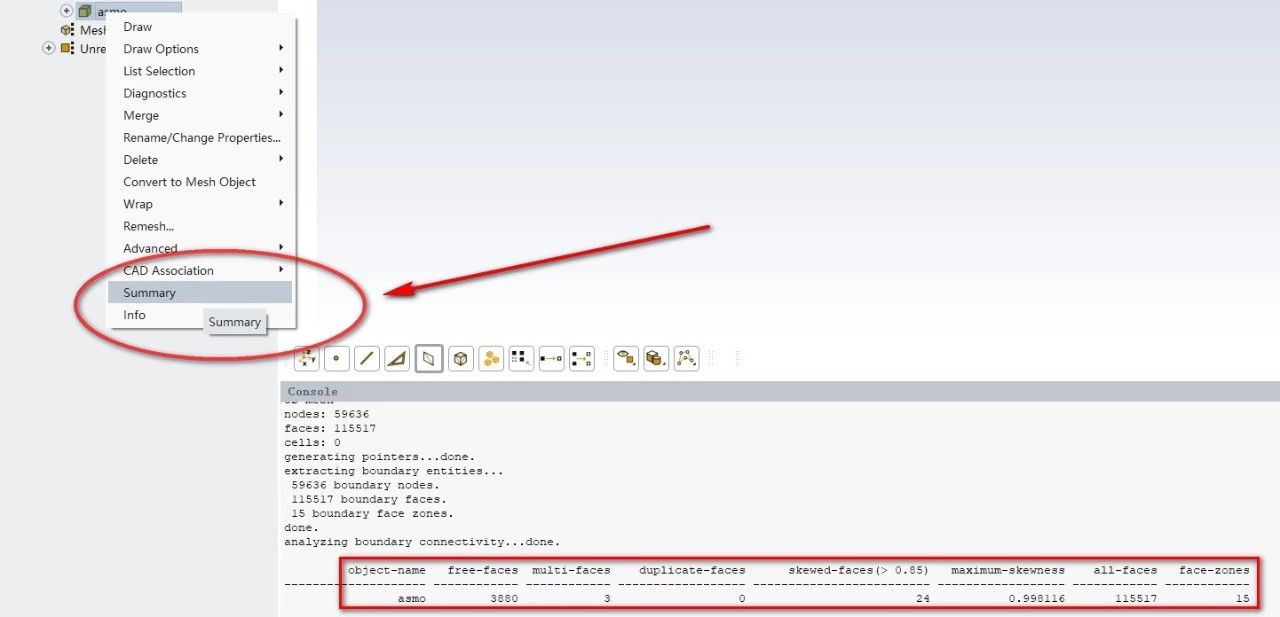Expand the asmo tree node

(66, 11)
